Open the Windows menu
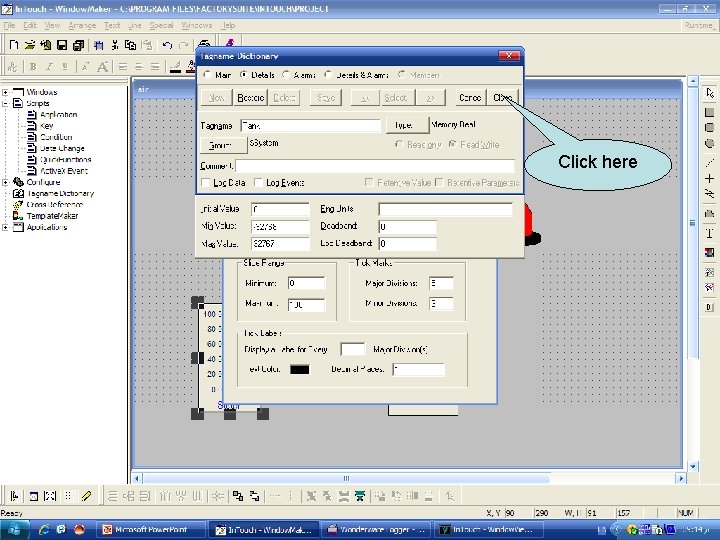This screenshot has width=720, height=540. 197,25
